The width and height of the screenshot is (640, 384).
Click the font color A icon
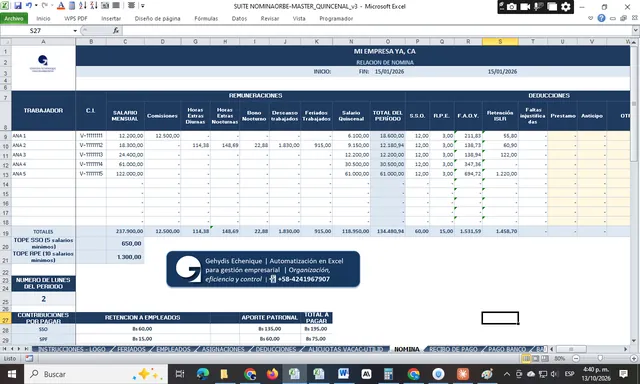coord(61,6)
